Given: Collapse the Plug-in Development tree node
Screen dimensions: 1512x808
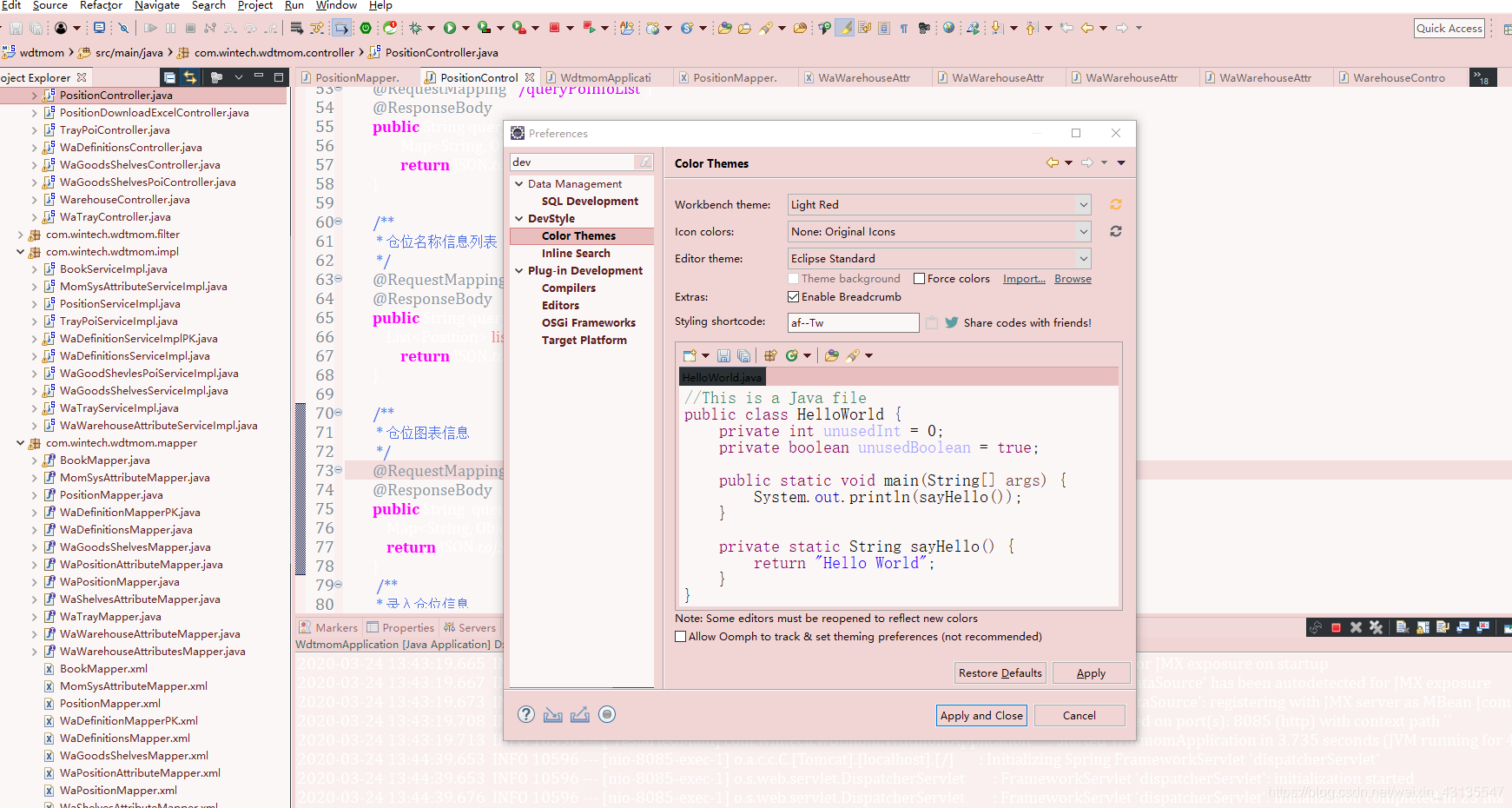Looking at the screenshot, I should [x=518, y=271].
